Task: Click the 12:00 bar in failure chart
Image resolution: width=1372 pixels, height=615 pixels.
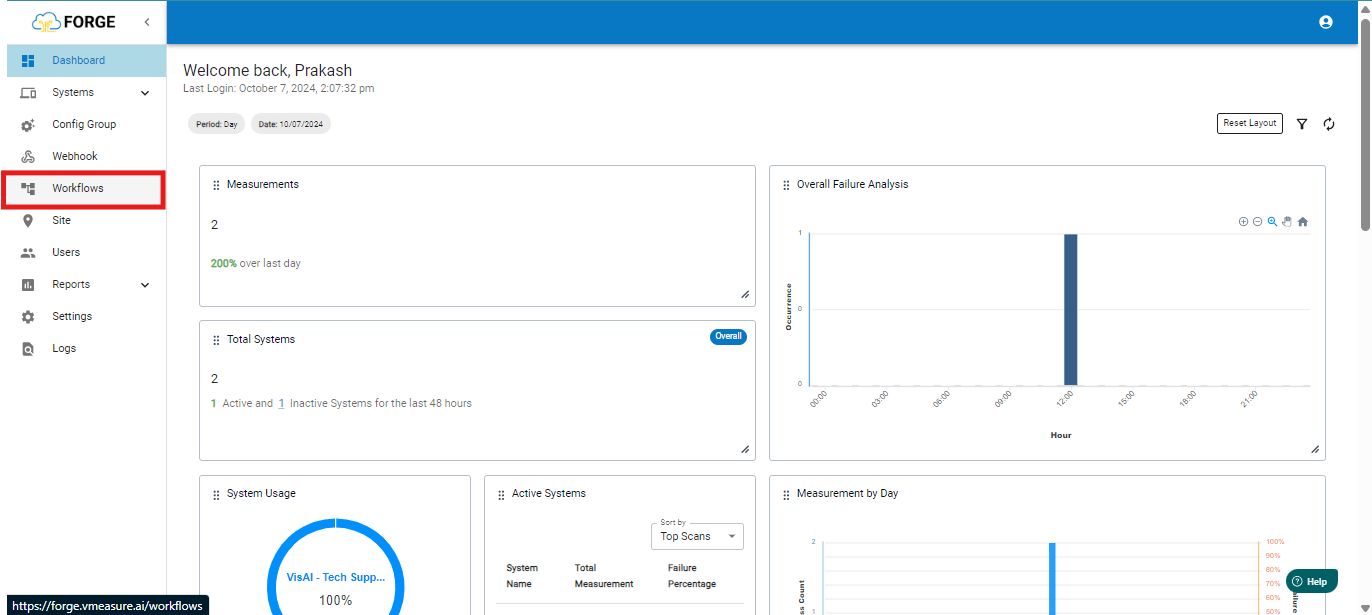Action: [x=1070, y=309]
